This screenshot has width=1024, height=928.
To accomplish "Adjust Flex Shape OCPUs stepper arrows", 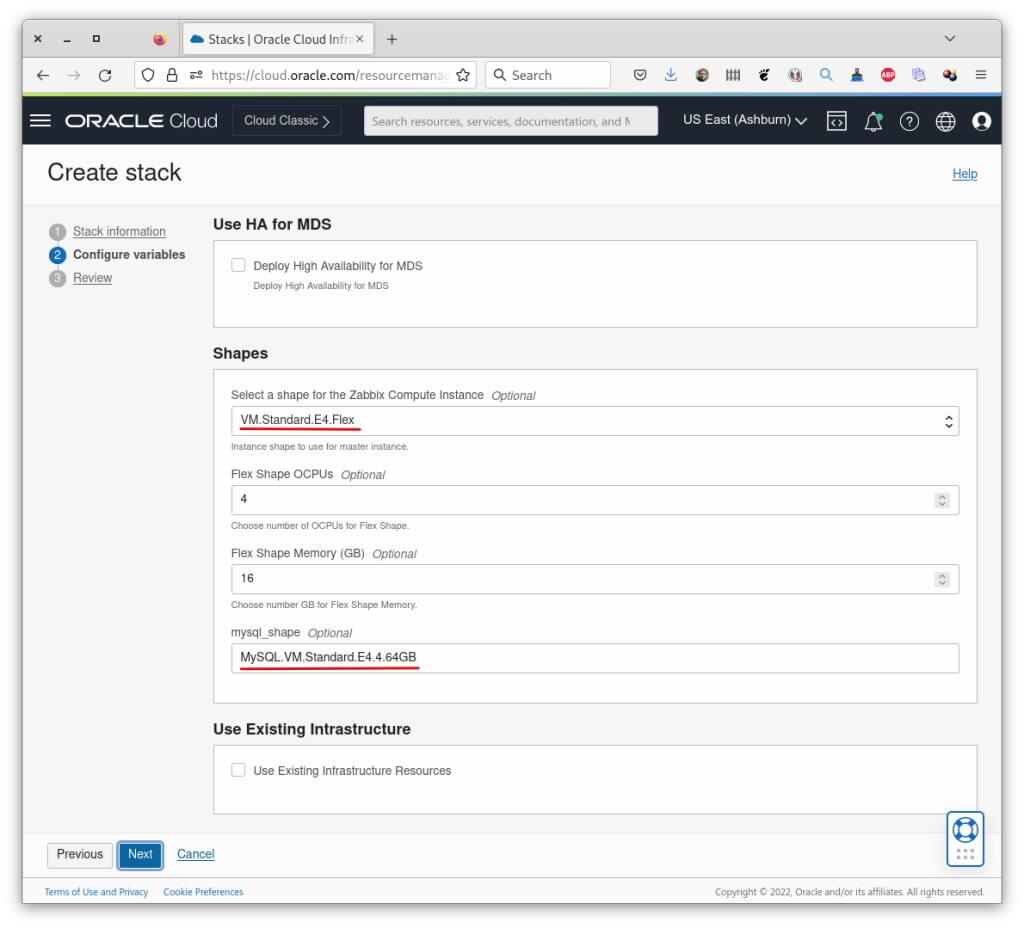I will click(941, 500).
